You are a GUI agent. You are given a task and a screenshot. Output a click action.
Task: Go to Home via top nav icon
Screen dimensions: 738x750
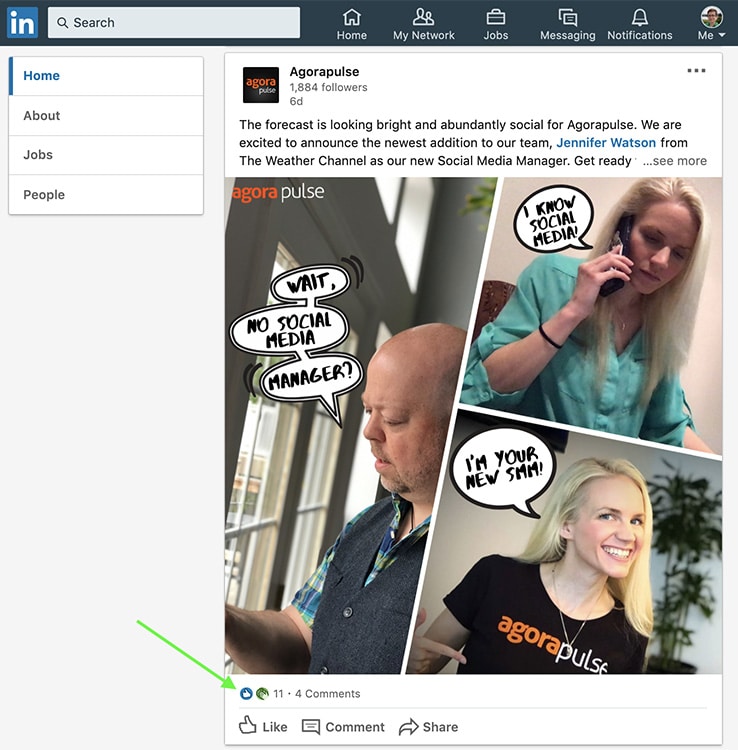[351, 24]
